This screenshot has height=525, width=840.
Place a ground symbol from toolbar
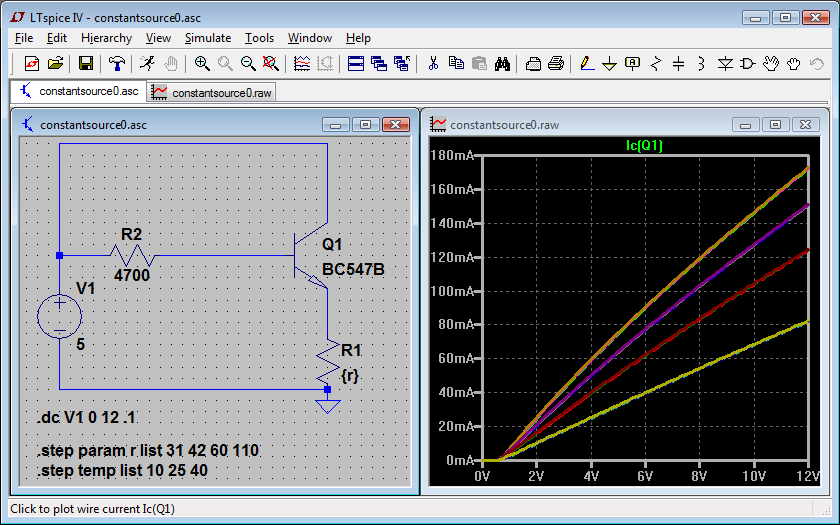[610, 64]
